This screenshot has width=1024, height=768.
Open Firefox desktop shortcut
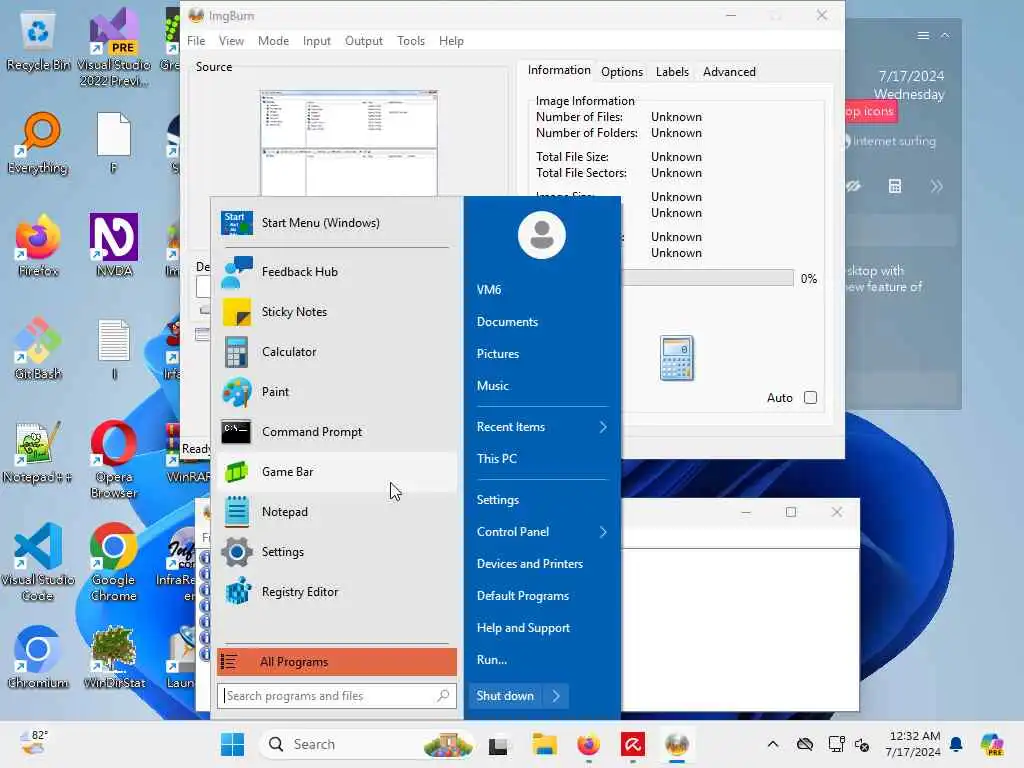[38, 246]
